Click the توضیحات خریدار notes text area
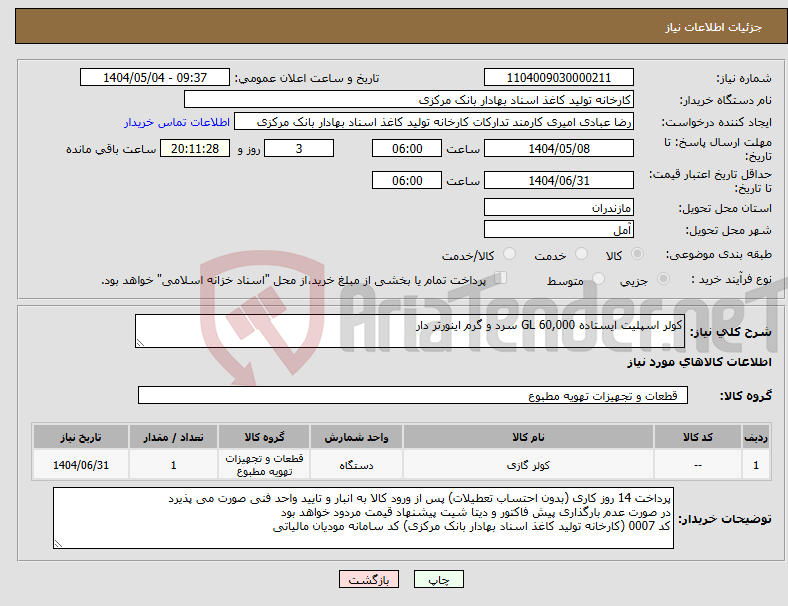The height and width of the screenshot is (606, 788). (x=363, y=518)
